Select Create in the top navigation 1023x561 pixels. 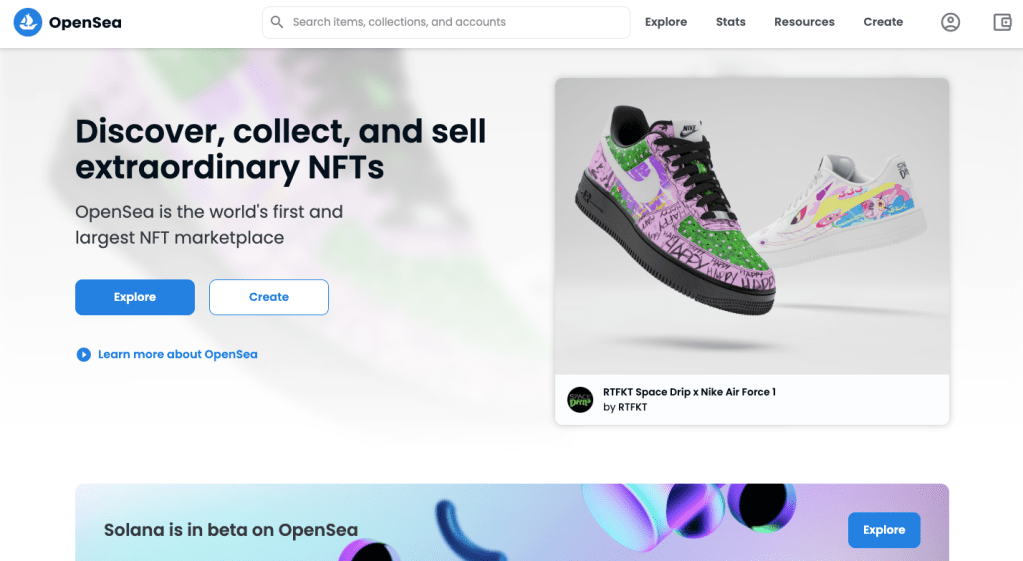pyautogui.click(x=883, y=22)
